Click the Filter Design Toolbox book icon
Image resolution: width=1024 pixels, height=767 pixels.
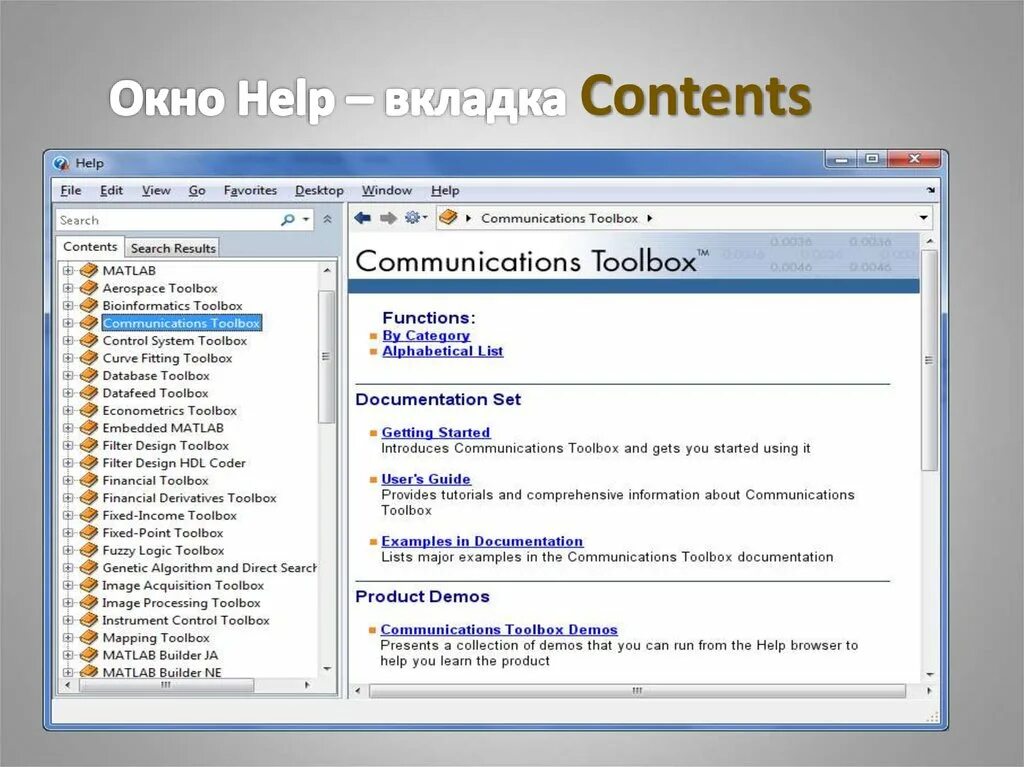[x=88, y=446]
